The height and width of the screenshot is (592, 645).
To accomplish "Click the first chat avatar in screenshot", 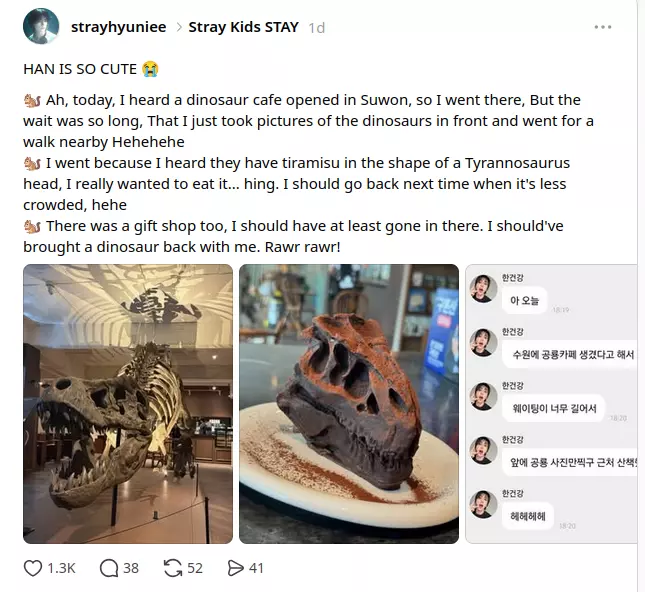I will click(484, 289).
